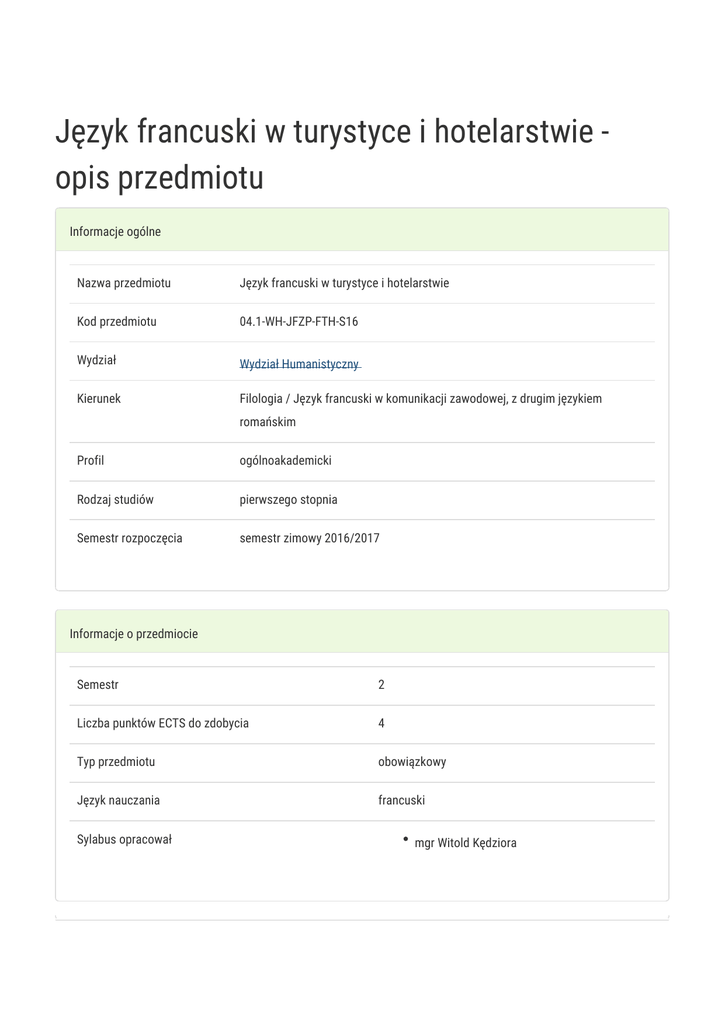Viewport: 725px width, 1024px height.
Task: Click the 'Kod przedmiotu' label
Action: (116, 322)
